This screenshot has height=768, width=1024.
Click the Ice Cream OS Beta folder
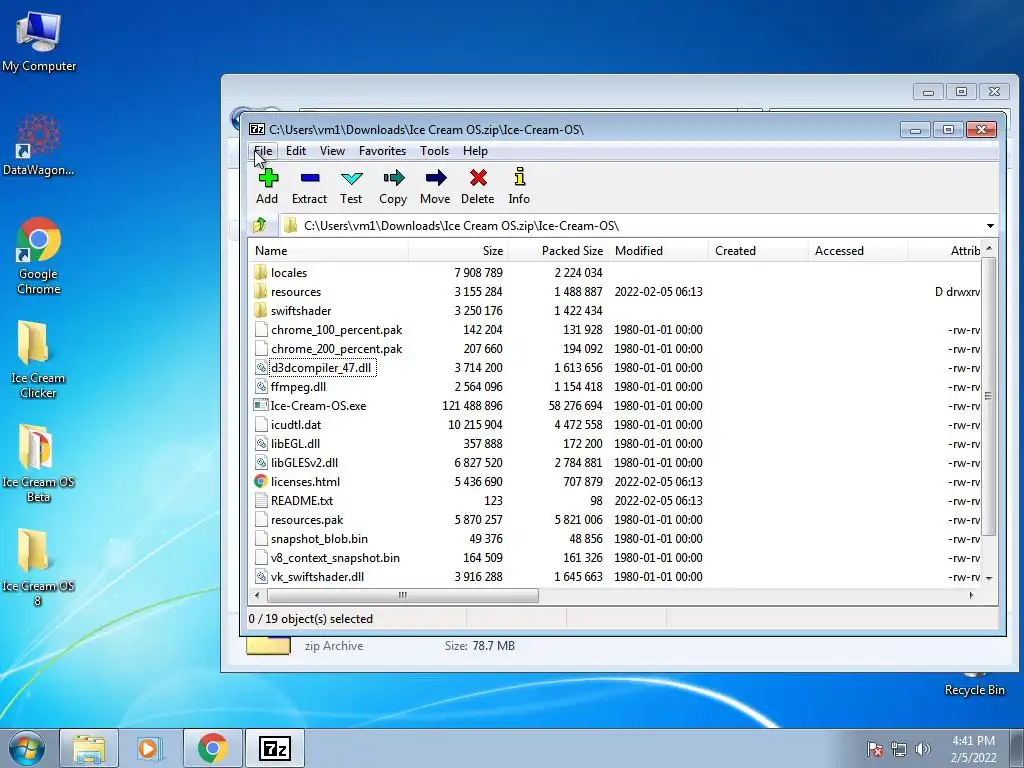[38, 463]
